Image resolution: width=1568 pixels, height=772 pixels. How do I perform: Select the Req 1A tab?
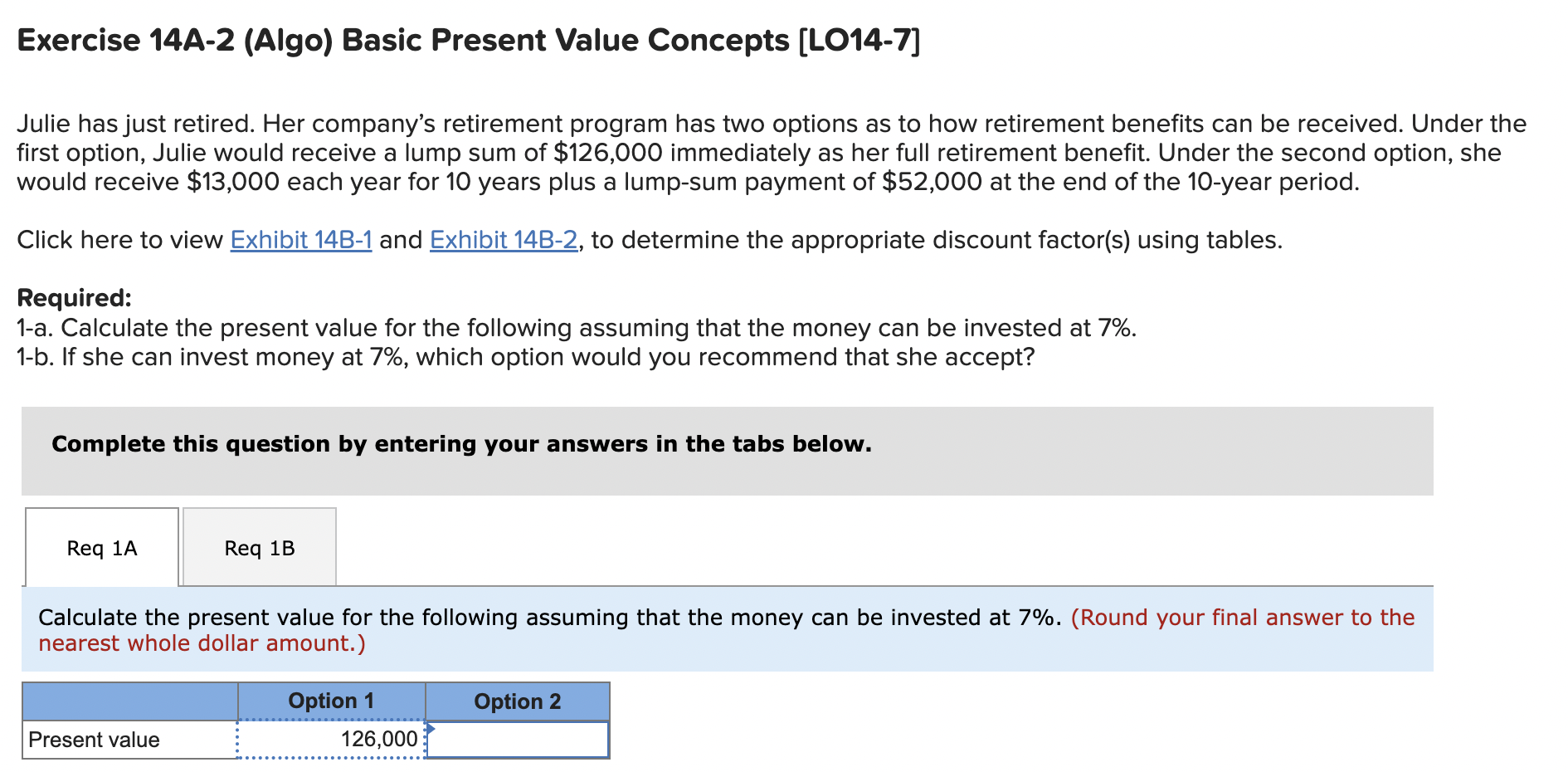click(x=101, y=548)
